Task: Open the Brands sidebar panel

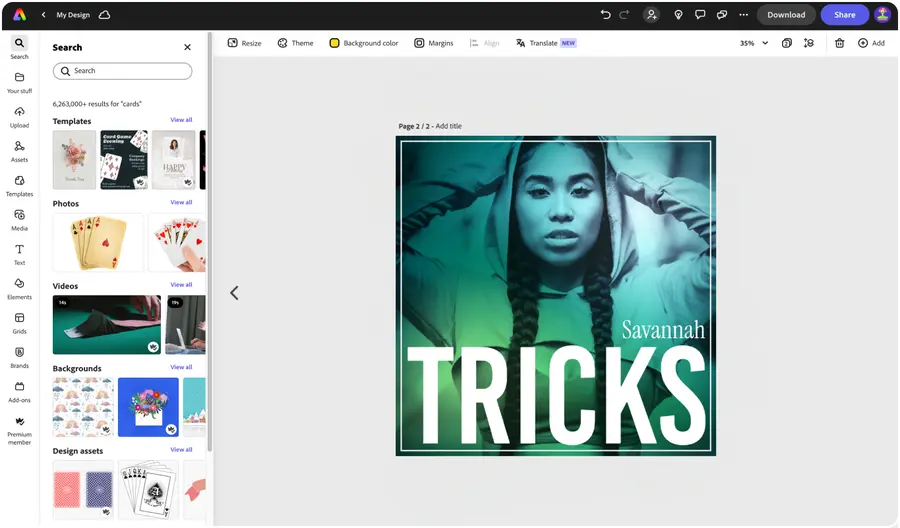Action: [20, 358]
